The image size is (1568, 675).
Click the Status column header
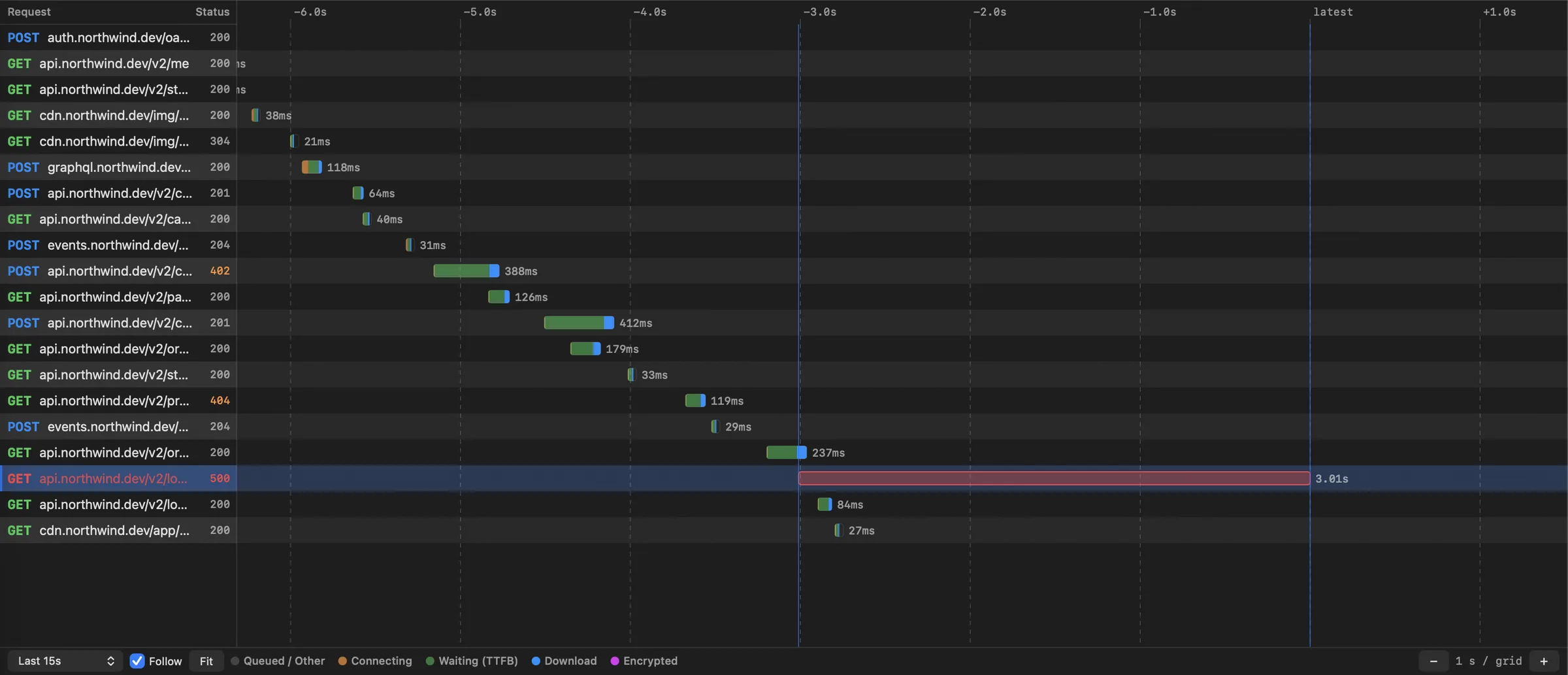[x=212, y=12]
